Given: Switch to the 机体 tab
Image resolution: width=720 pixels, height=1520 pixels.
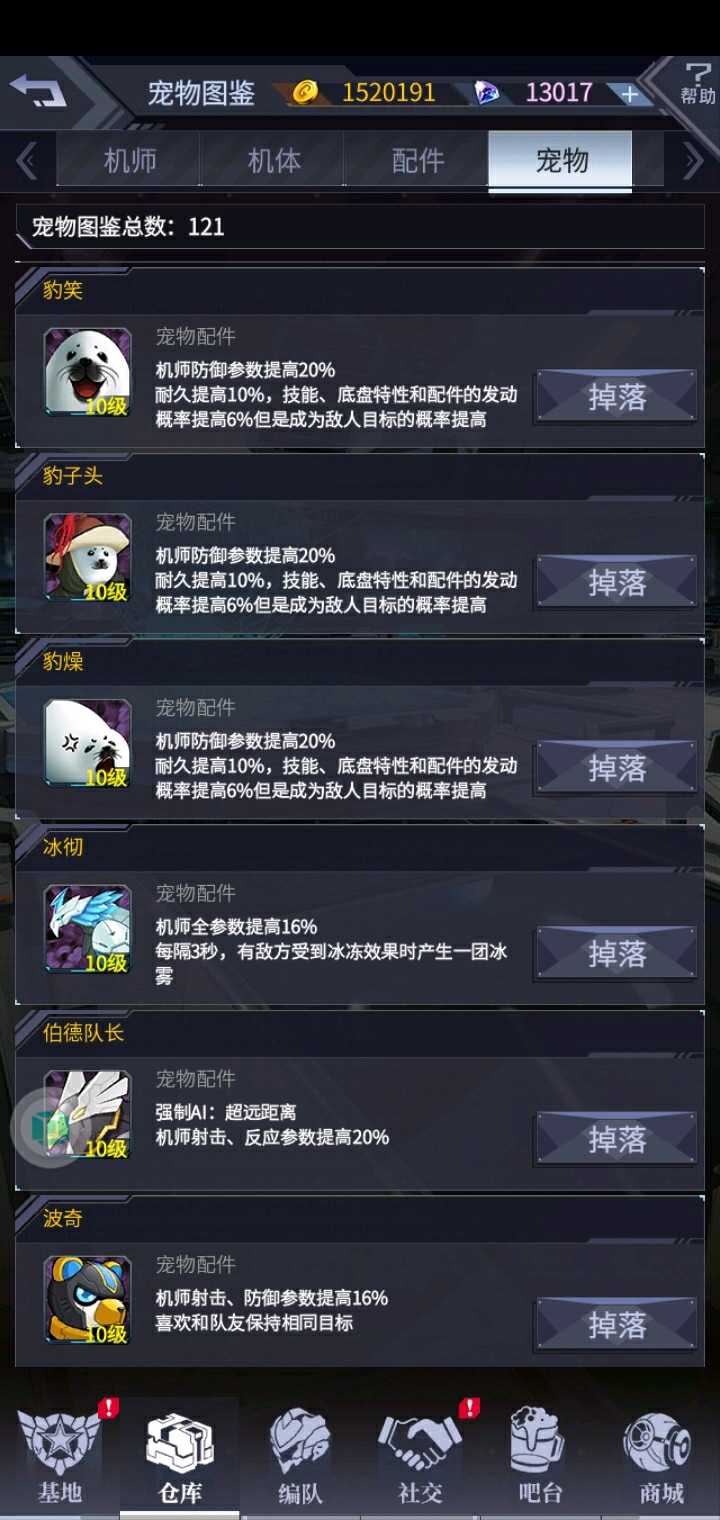Looking at the screenshot, I should click(274, 160).
